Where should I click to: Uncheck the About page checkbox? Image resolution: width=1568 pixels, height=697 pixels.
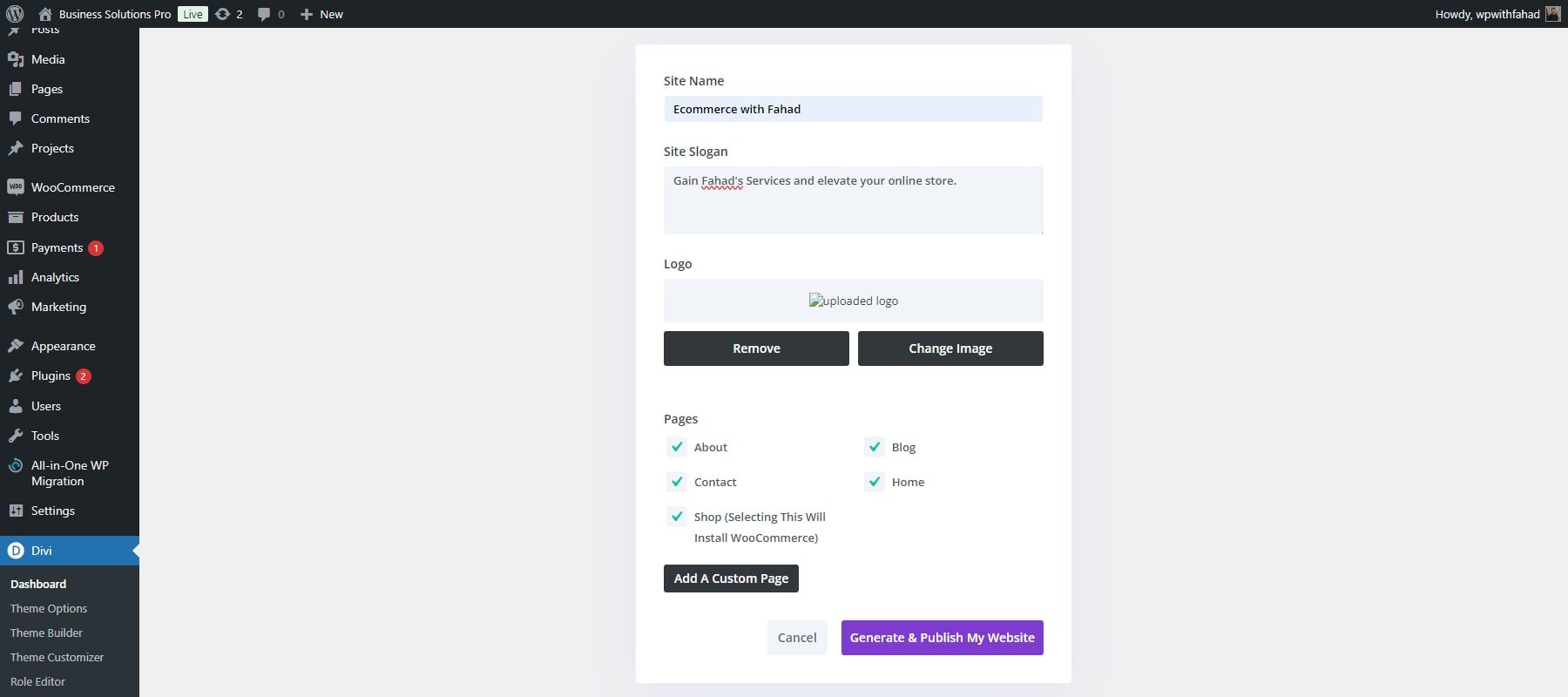click(677, 447)
